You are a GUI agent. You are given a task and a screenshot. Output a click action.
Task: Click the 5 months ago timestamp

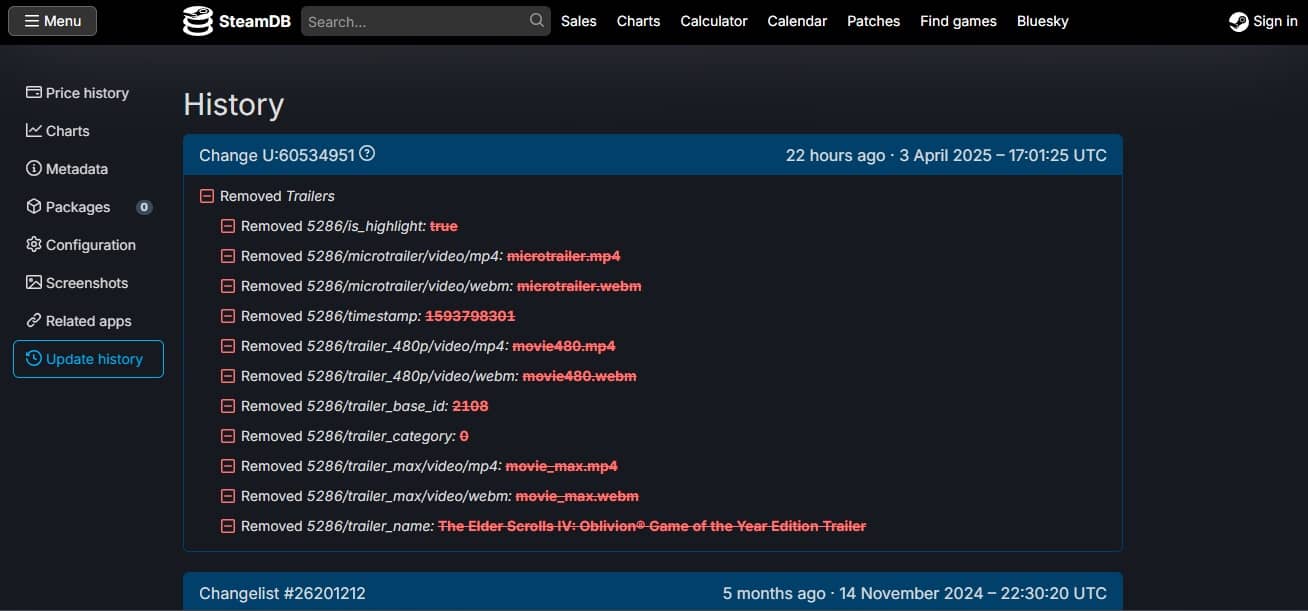coord(774,593)
